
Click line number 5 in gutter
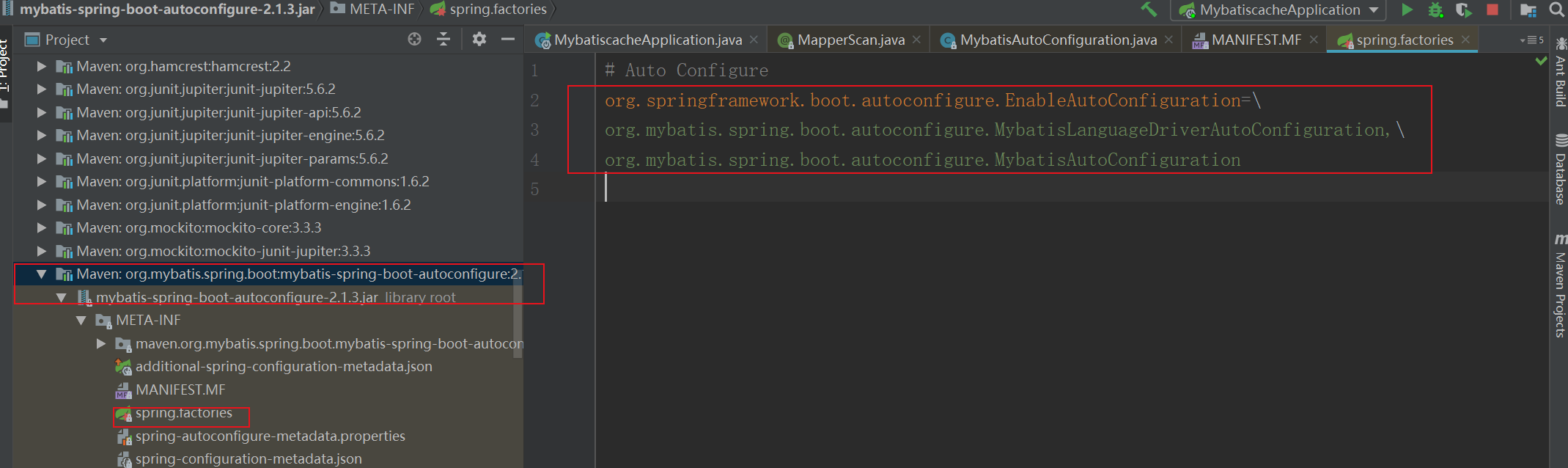(x=534, y=189)
